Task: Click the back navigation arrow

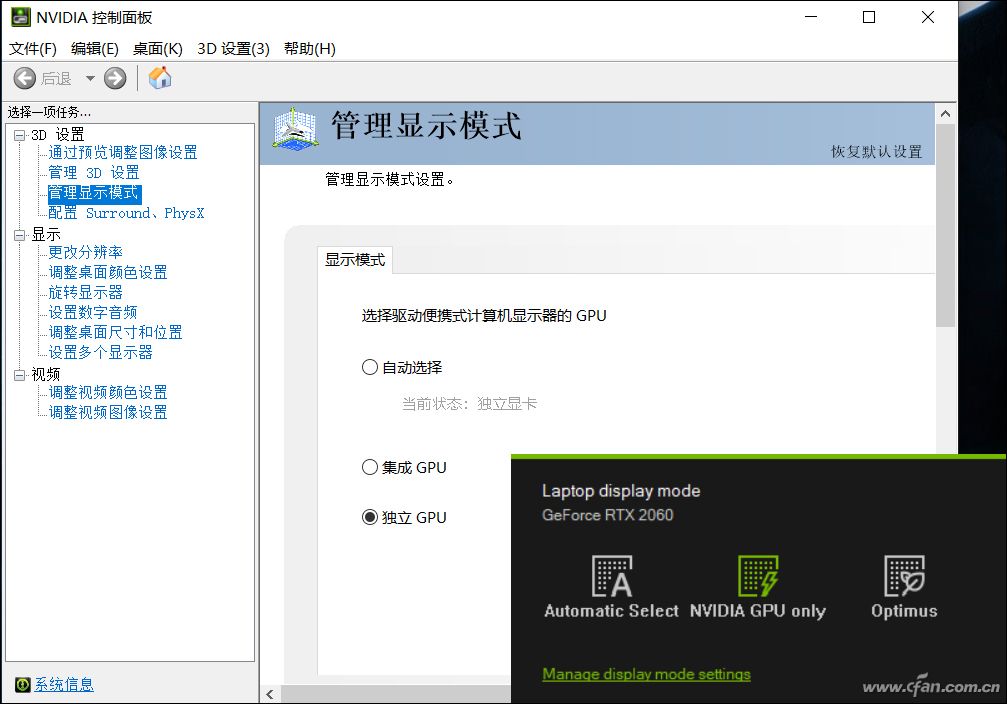Action: (x=24, y=77)
